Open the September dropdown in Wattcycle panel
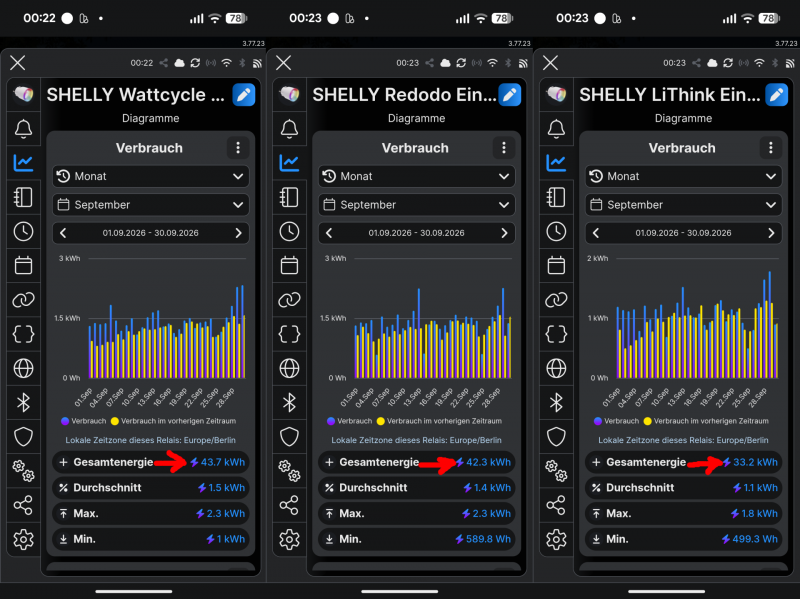Image resolution: width=800 pixels, height=599 pixels. (x=151, y=205)
